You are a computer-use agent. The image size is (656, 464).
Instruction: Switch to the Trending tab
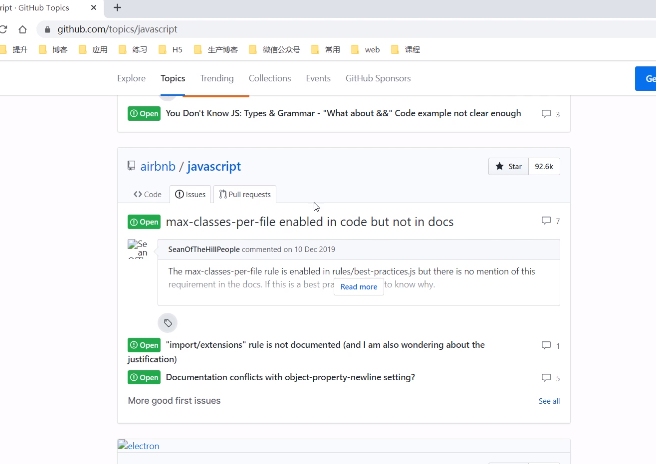pos(217,78)
